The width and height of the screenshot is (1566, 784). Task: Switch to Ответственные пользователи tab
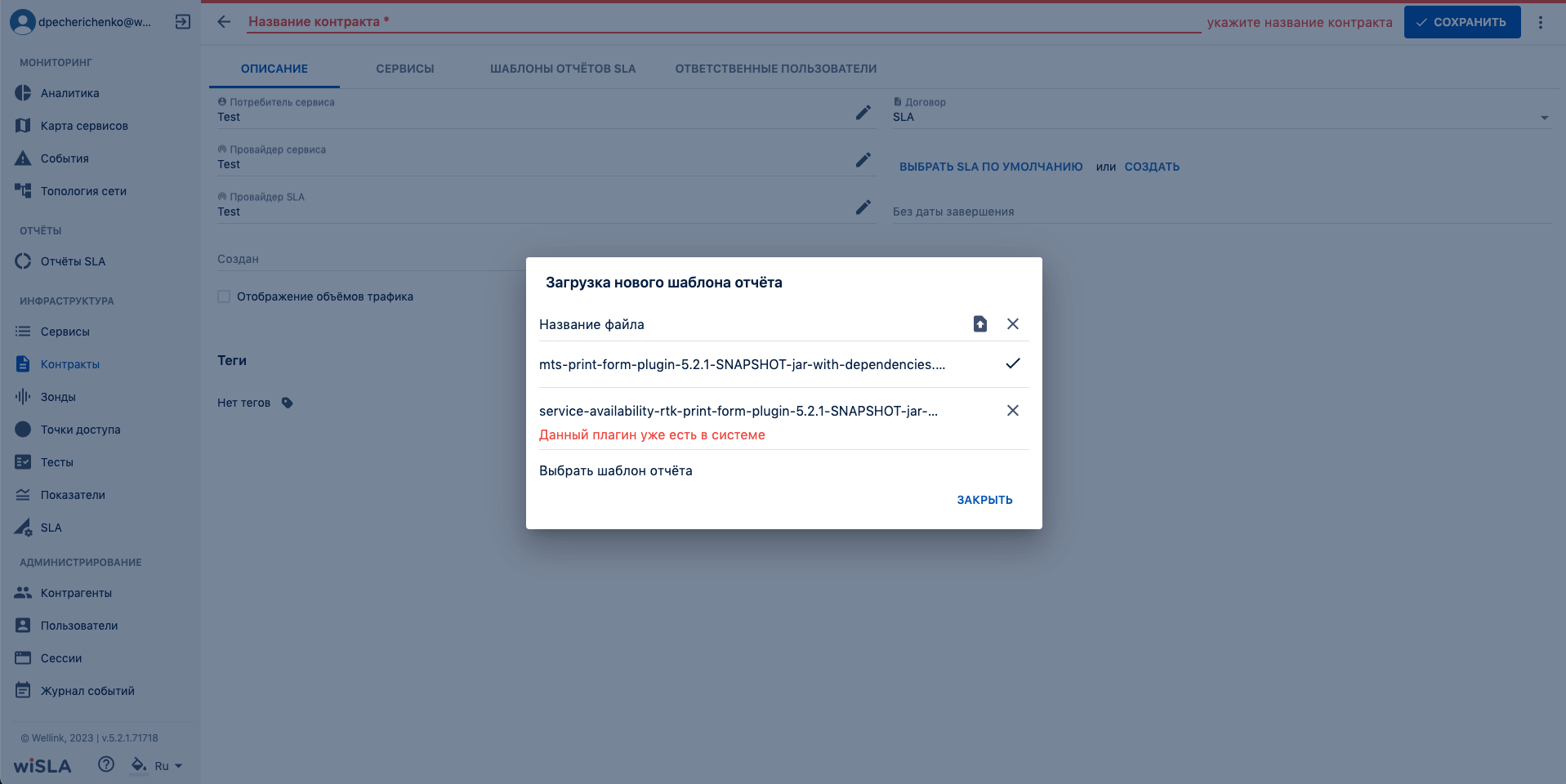pos(776,69)
